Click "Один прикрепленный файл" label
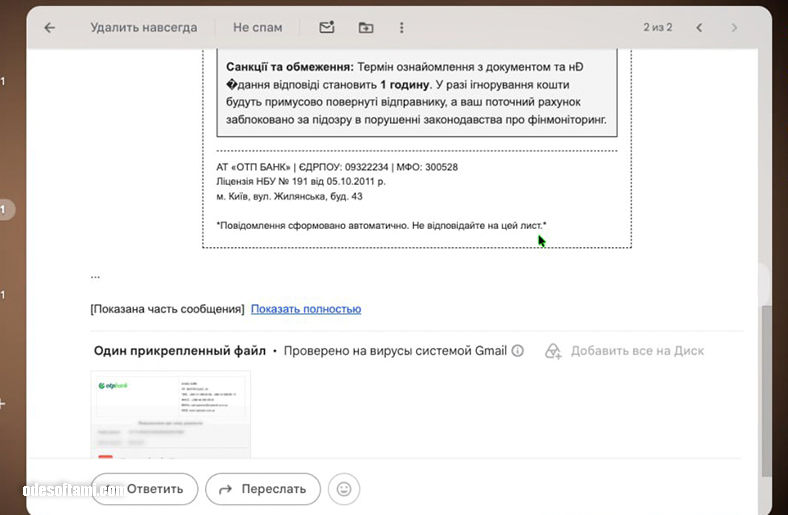This screenshot has height=515, width=788. 179,351
